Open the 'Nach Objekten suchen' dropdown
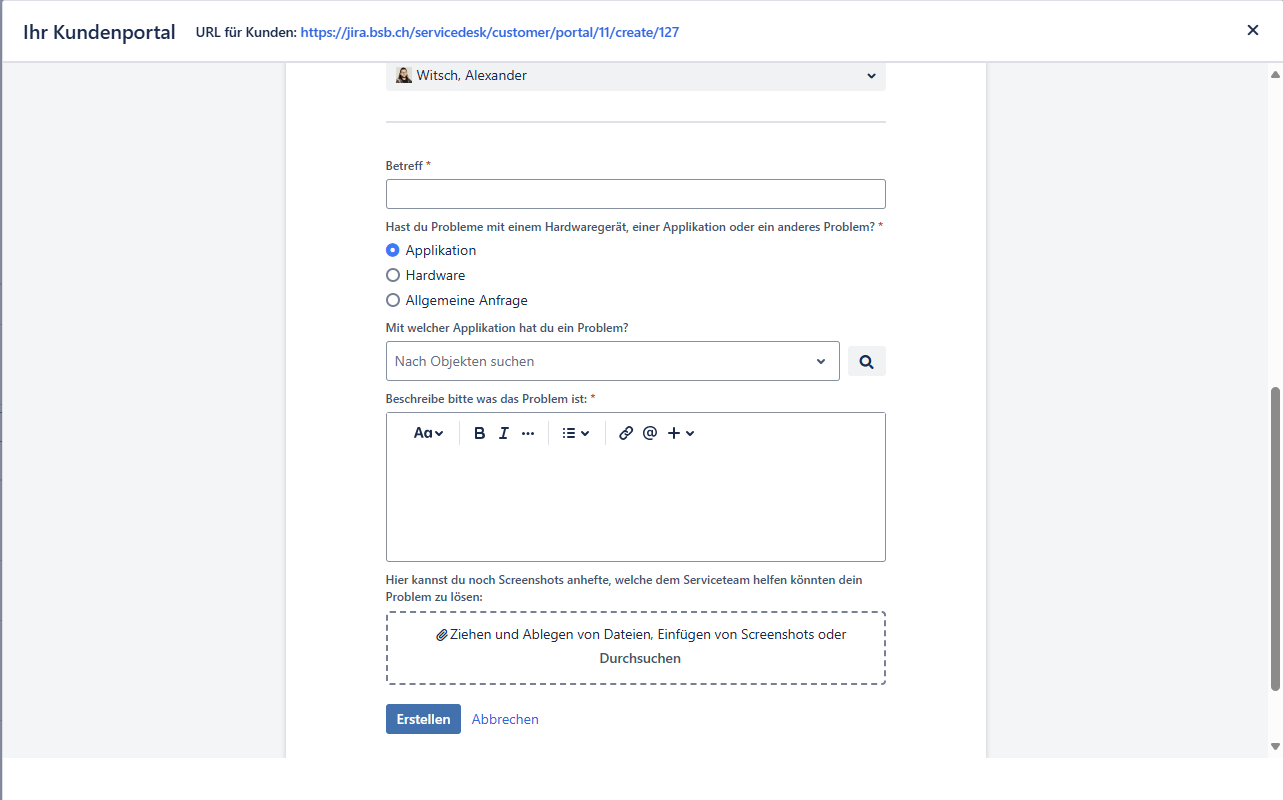Image resolution: width=1283 pixels, height=800 pixels. coord(613,361)
